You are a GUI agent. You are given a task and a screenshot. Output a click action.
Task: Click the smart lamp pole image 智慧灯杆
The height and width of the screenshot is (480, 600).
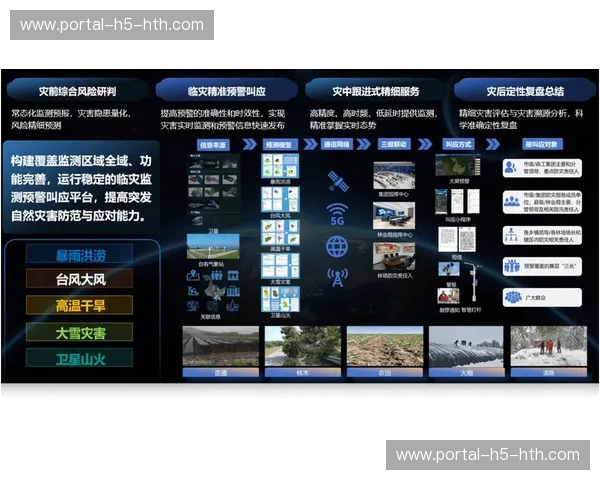(x=473, y=282)
